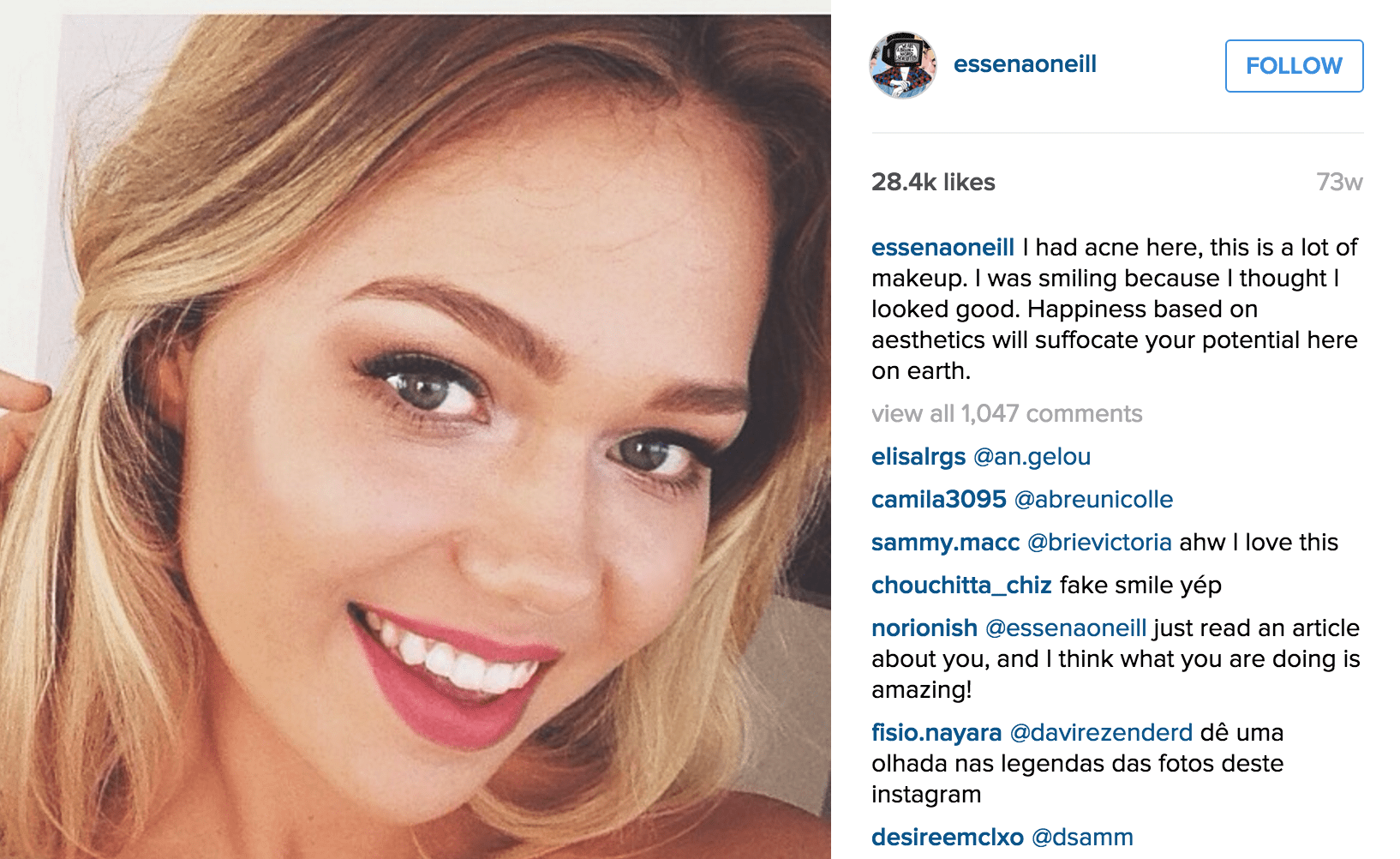Click essenaoneill username in the caption
The height and width of the screenshot is (859, 1400).
(942, 248)
